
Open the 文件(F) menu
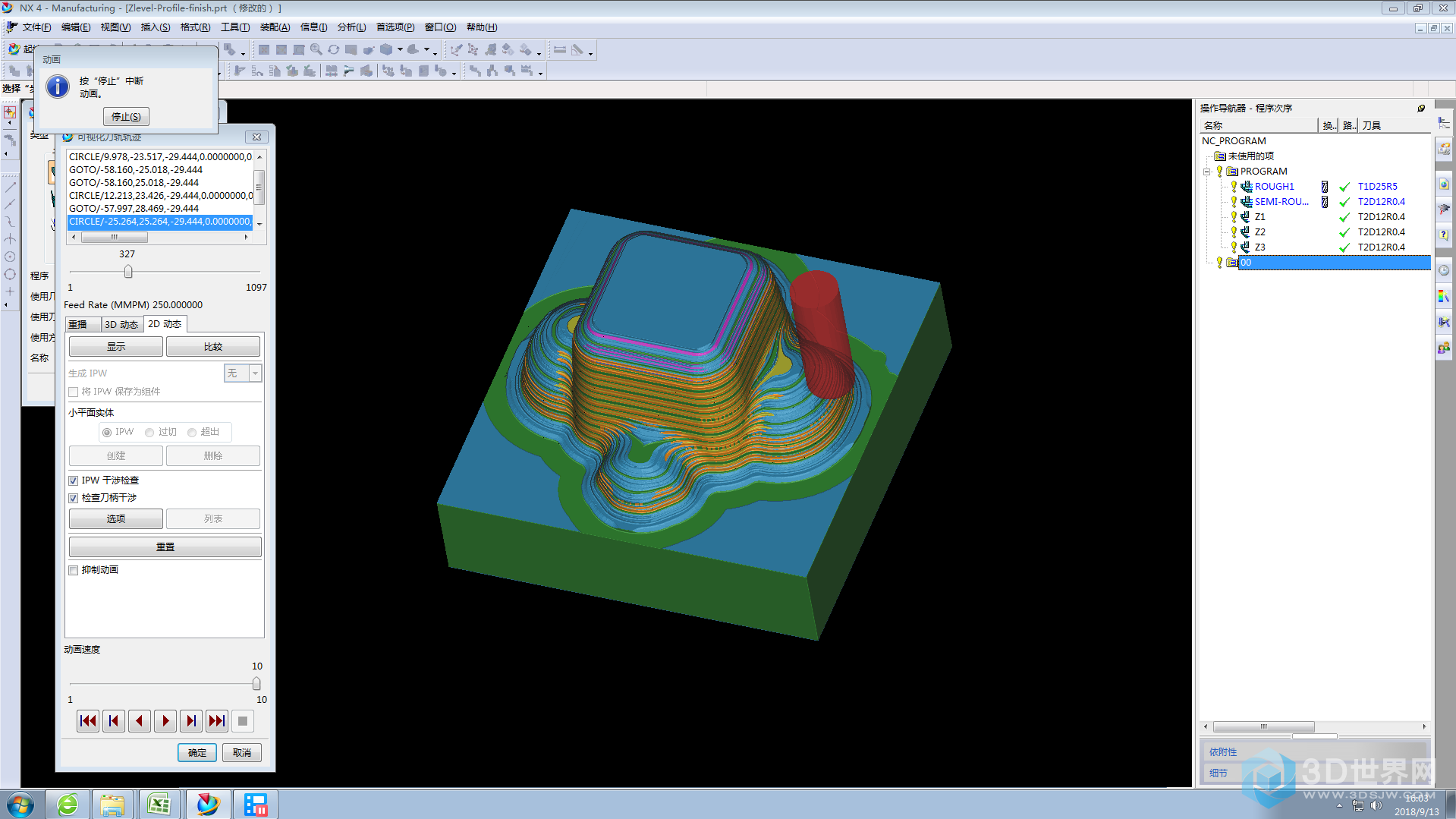point(36,27)
